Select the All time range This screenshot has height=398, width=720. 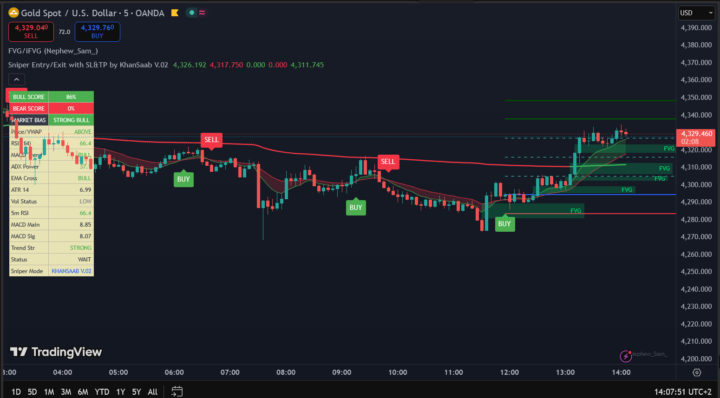click(152, 392)
